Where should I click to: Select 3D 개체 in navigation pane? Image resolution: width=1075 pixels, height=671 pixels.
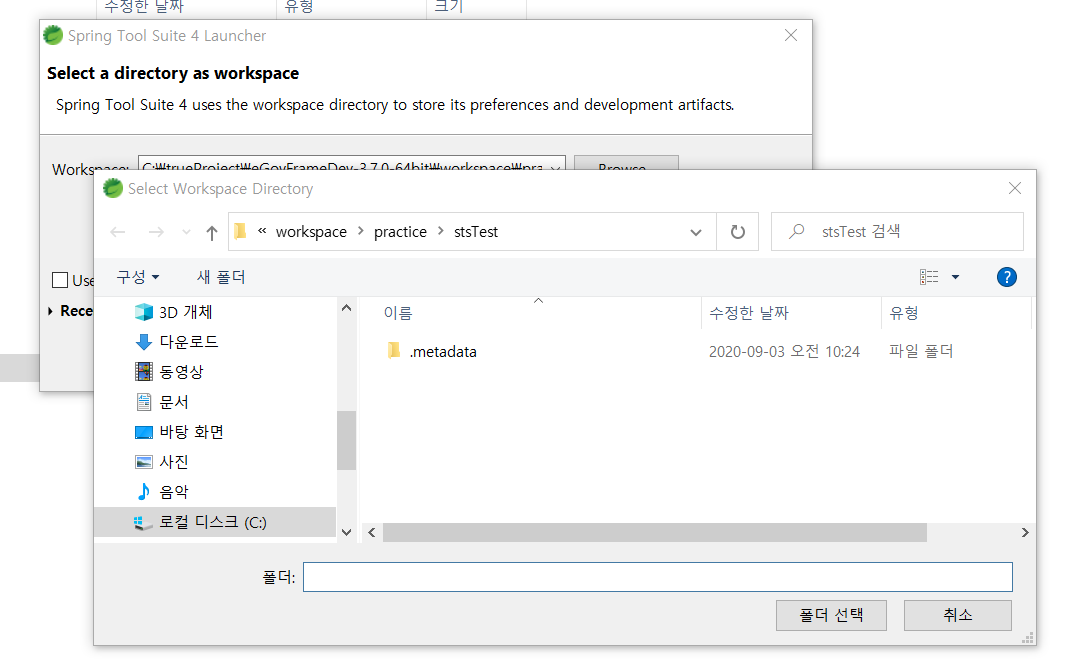pos(185,313)
